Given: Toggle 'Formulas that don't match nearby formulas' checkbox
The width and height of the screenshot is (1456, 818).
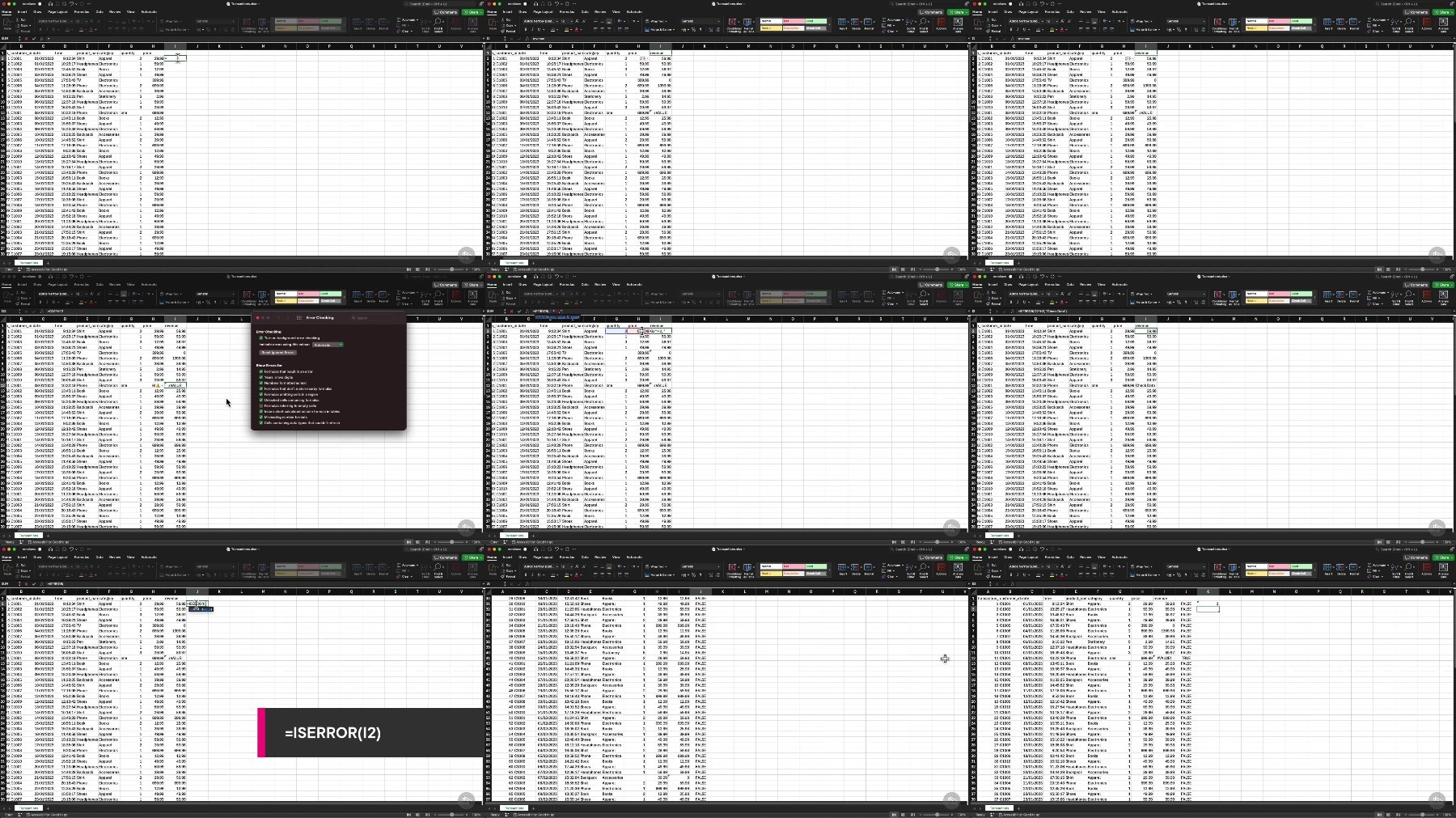Looking at the screenshot, I should pyautogui.click(x=261, y=389).
